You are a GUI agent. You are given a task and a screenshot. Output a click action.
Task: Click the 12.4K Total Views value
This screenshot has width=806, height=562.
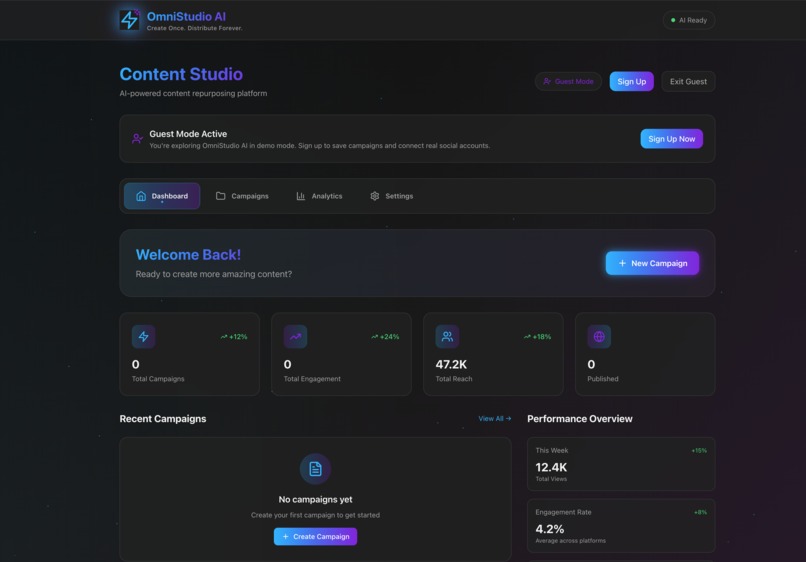pos(551,467)
